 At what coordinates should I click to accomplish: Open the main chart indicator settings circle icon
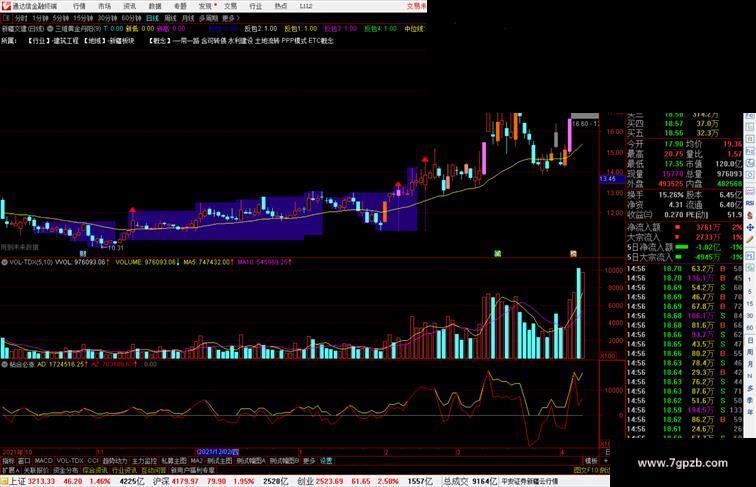pyautogui.click(x=50, y=29)
